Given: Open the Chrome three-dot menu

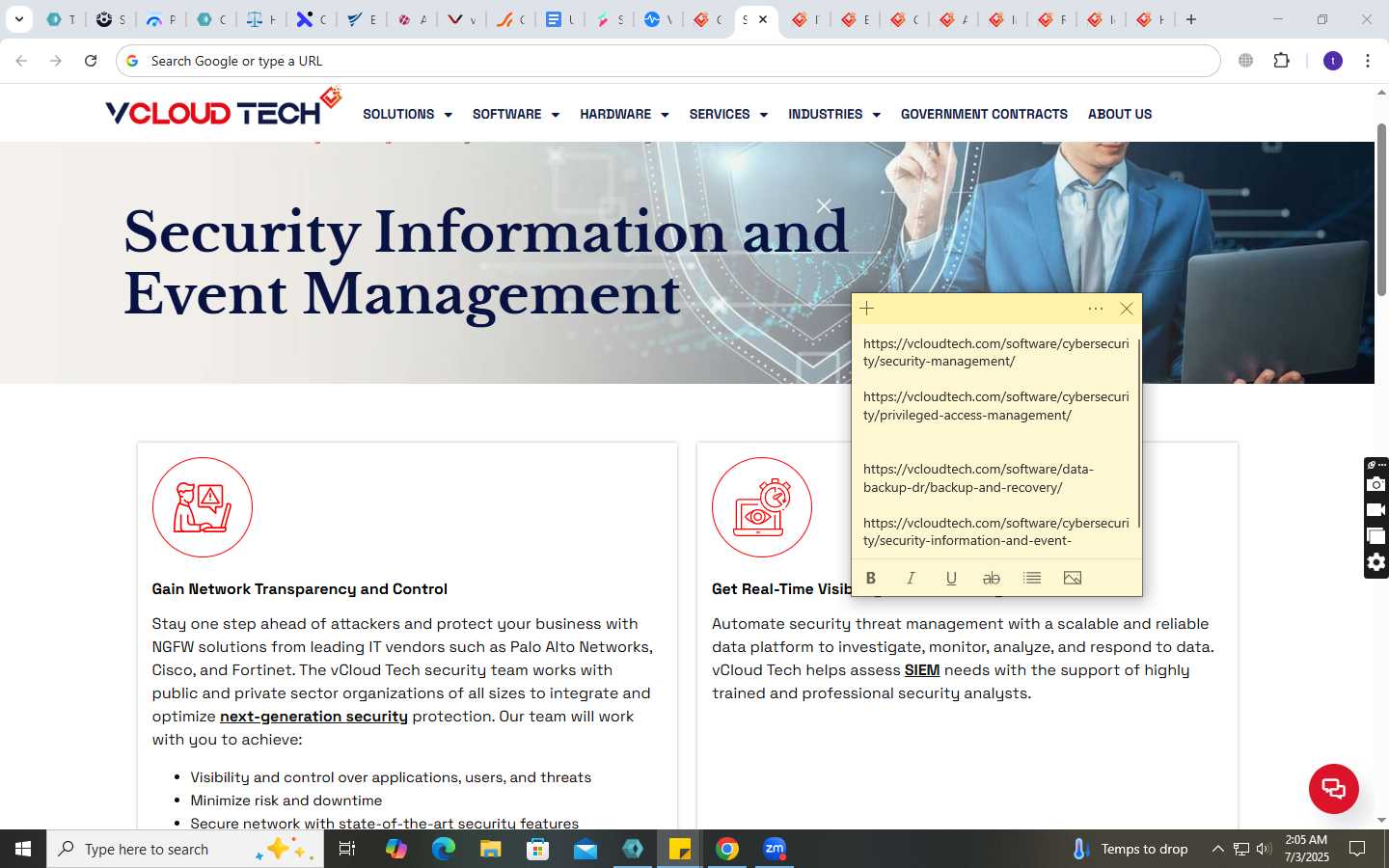Looking at the screenshot, I should (1368, 61).
